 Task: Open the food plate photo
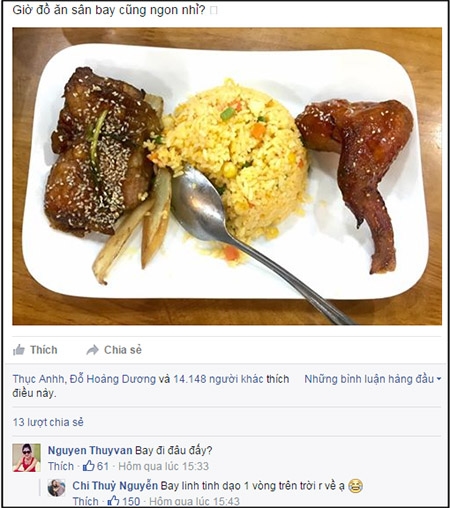(227, 176)
